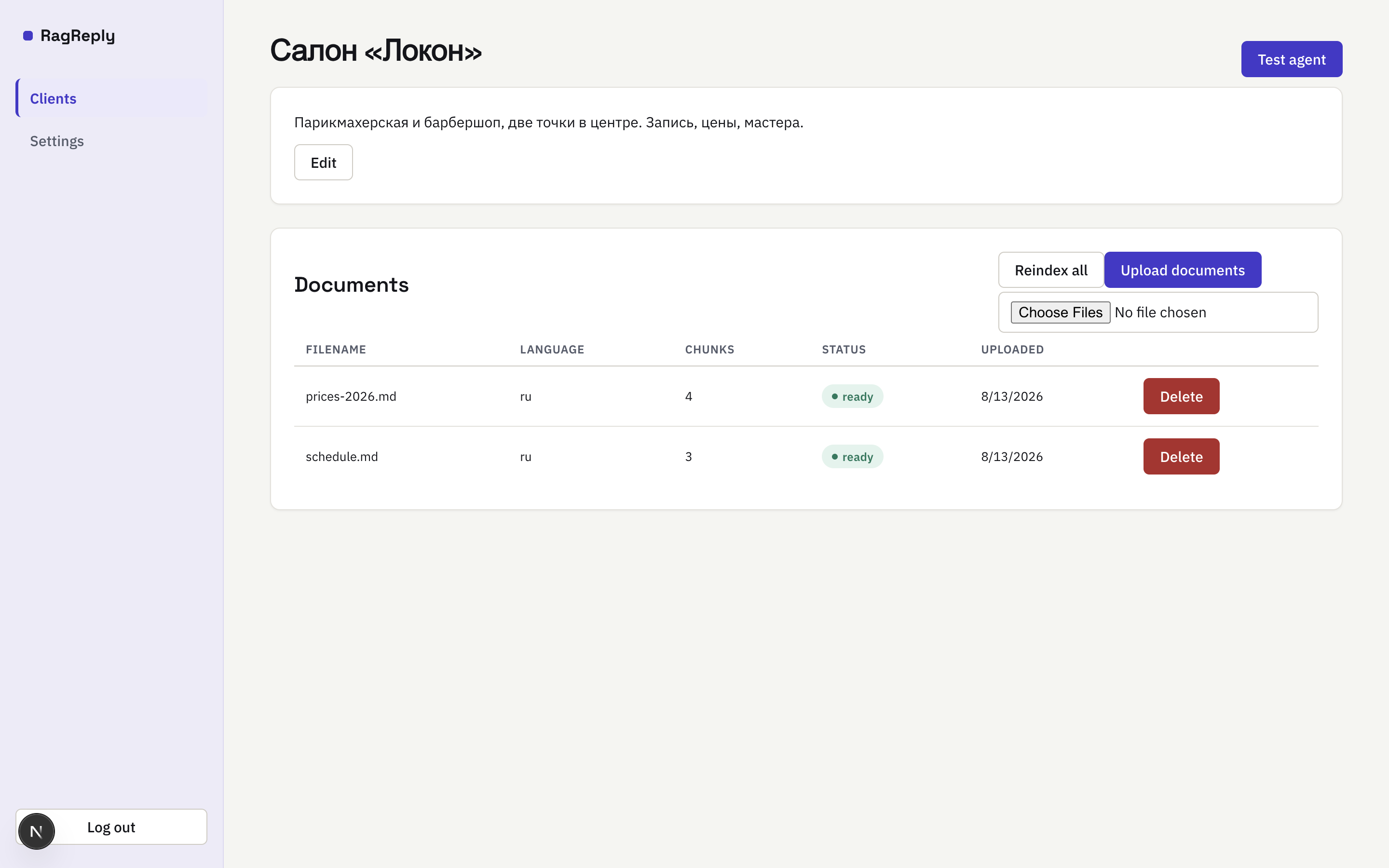Viewport: 1389px width, 868px height.
Task: Click the upload date of prices-2026.md
Action: pyautogui.click(x=1012, y=396)
